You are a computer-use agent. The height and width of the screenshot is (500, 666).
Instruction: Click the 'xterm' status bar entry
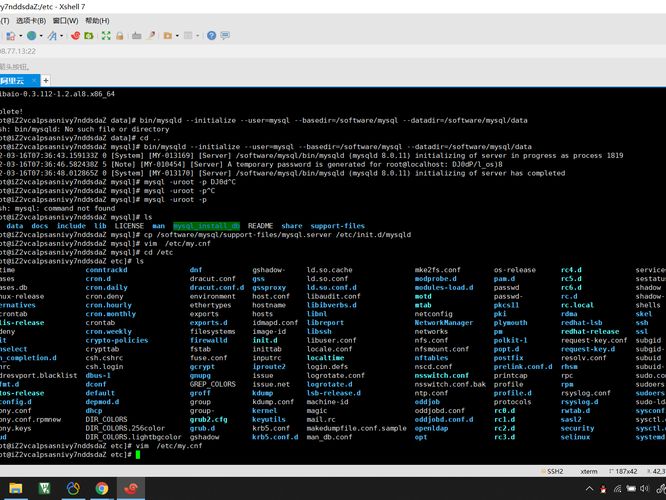[x=589, y=472]
